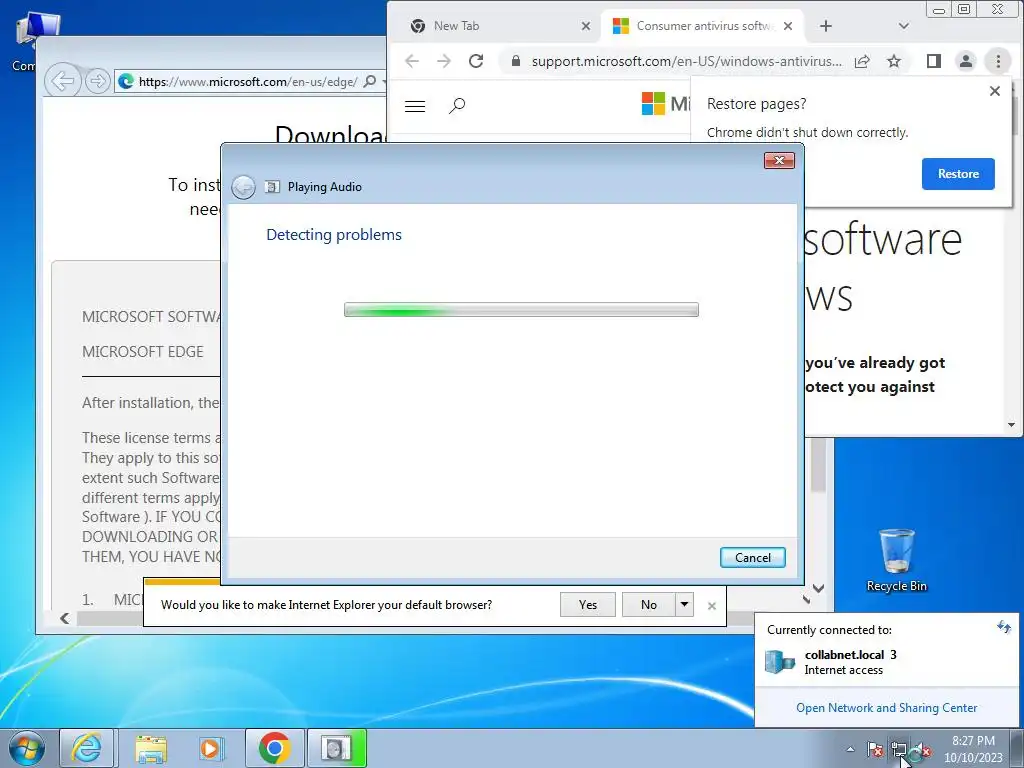Click Yes on default browser prompt
The image size is (1024, 768).
[x=588, y=605]
